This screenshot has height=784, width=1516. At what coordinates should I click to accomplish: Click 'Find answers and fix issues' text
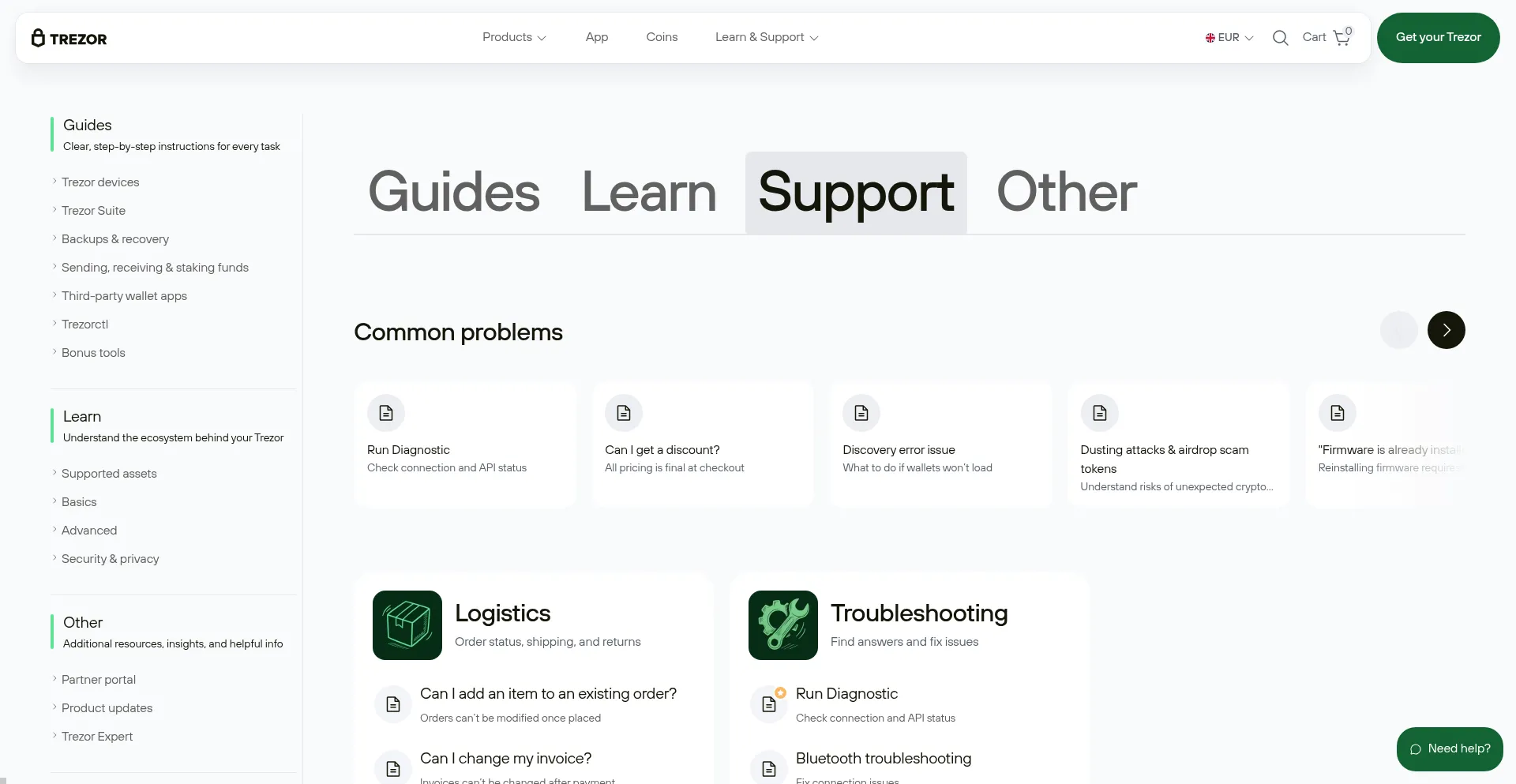coord(904,642)
